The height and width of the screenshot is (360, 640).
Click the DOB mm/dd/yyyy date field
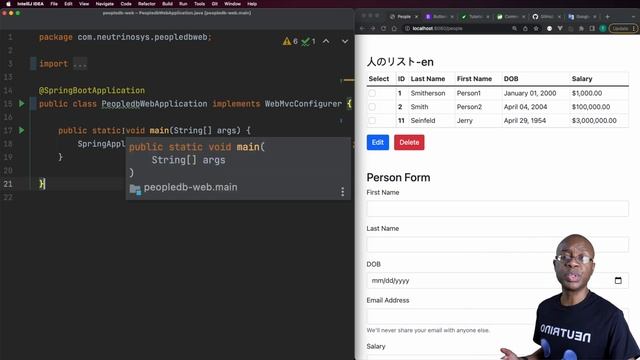(x=497, y=280)
